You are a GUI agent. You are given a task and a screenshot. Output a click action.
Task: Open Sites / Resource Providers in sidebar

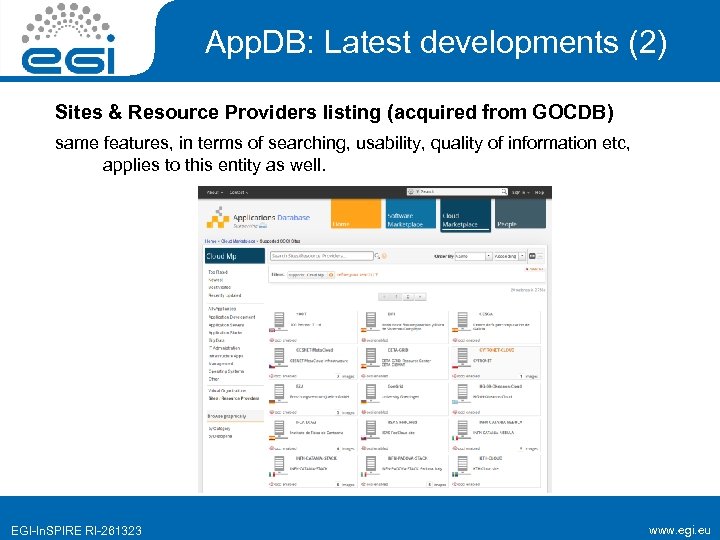[234, 399]
